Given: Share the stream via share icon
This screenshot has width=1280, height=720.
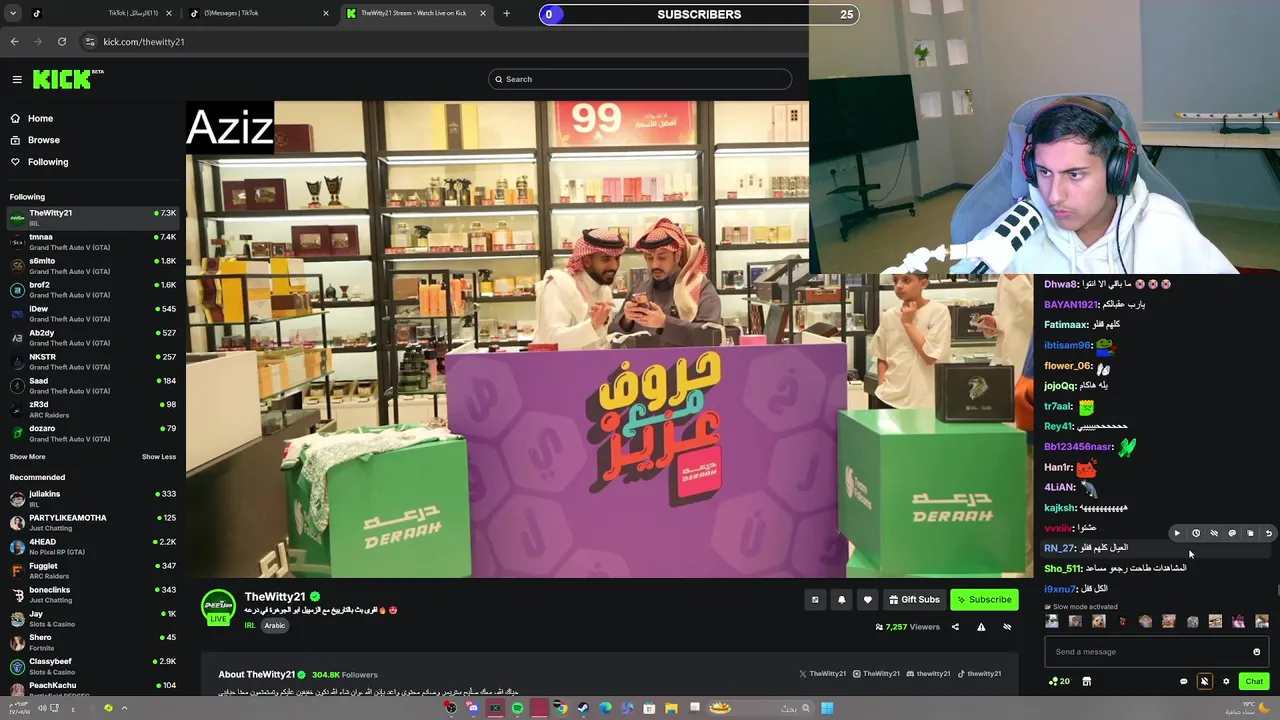Looking at the screenshot, I should coord(955,627).
